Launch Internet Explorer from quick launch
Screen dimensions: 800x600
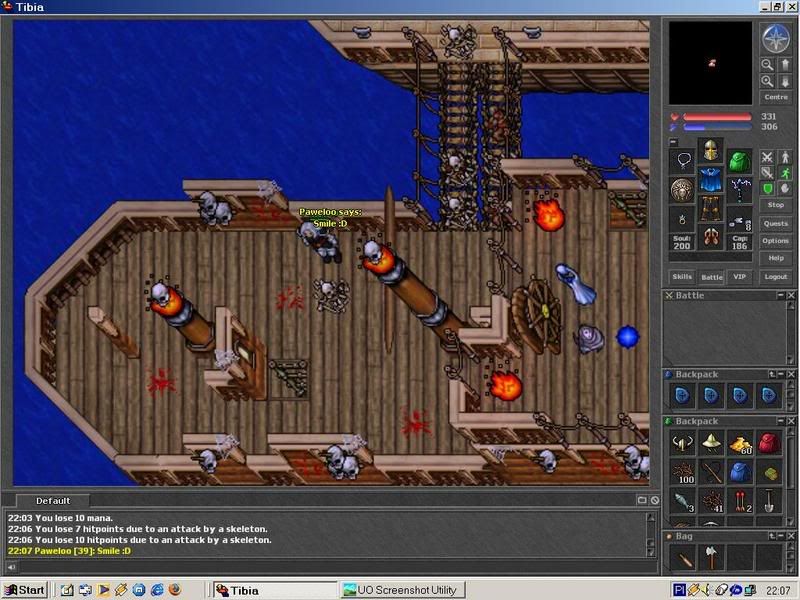click(x=157, y=590)
